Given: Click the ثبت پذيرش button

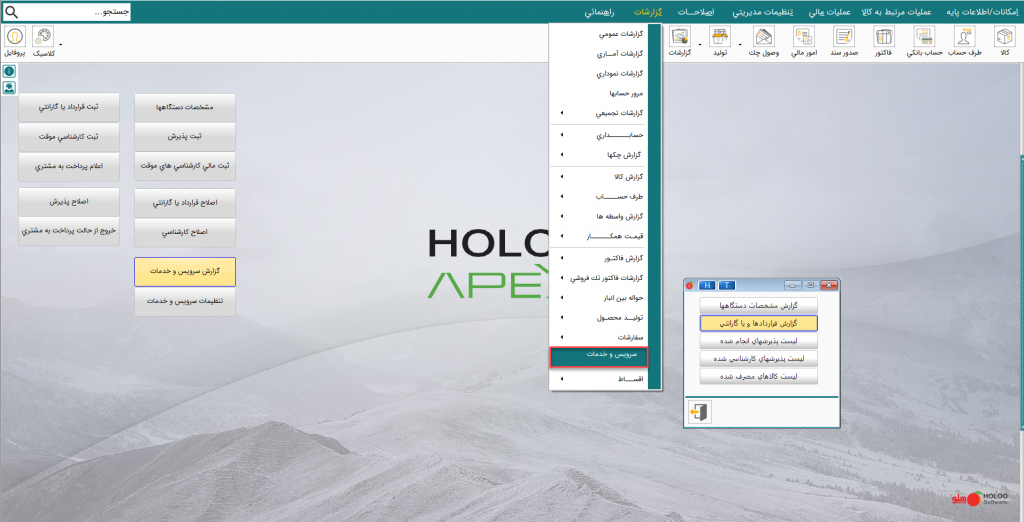Looking at the screenshot, I should (185, 137).
